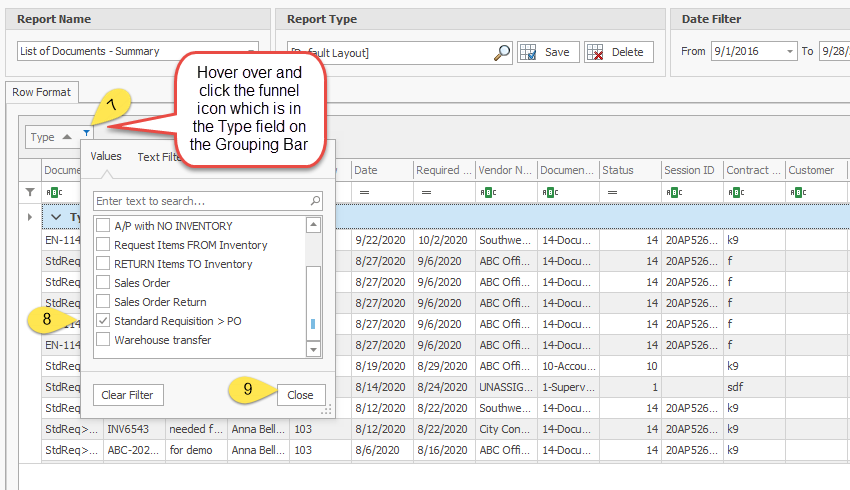
Task: Click the equals filter icon under Status column
Action: (611, 192)
